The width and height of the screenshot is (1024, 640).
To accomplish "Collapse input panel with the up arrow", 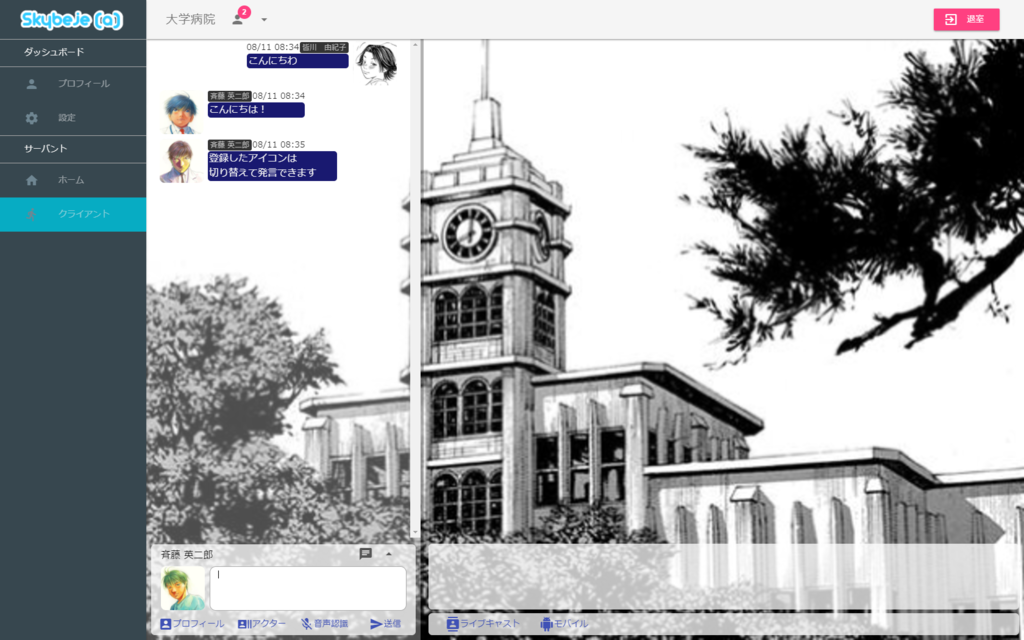I will coord(389,554).
